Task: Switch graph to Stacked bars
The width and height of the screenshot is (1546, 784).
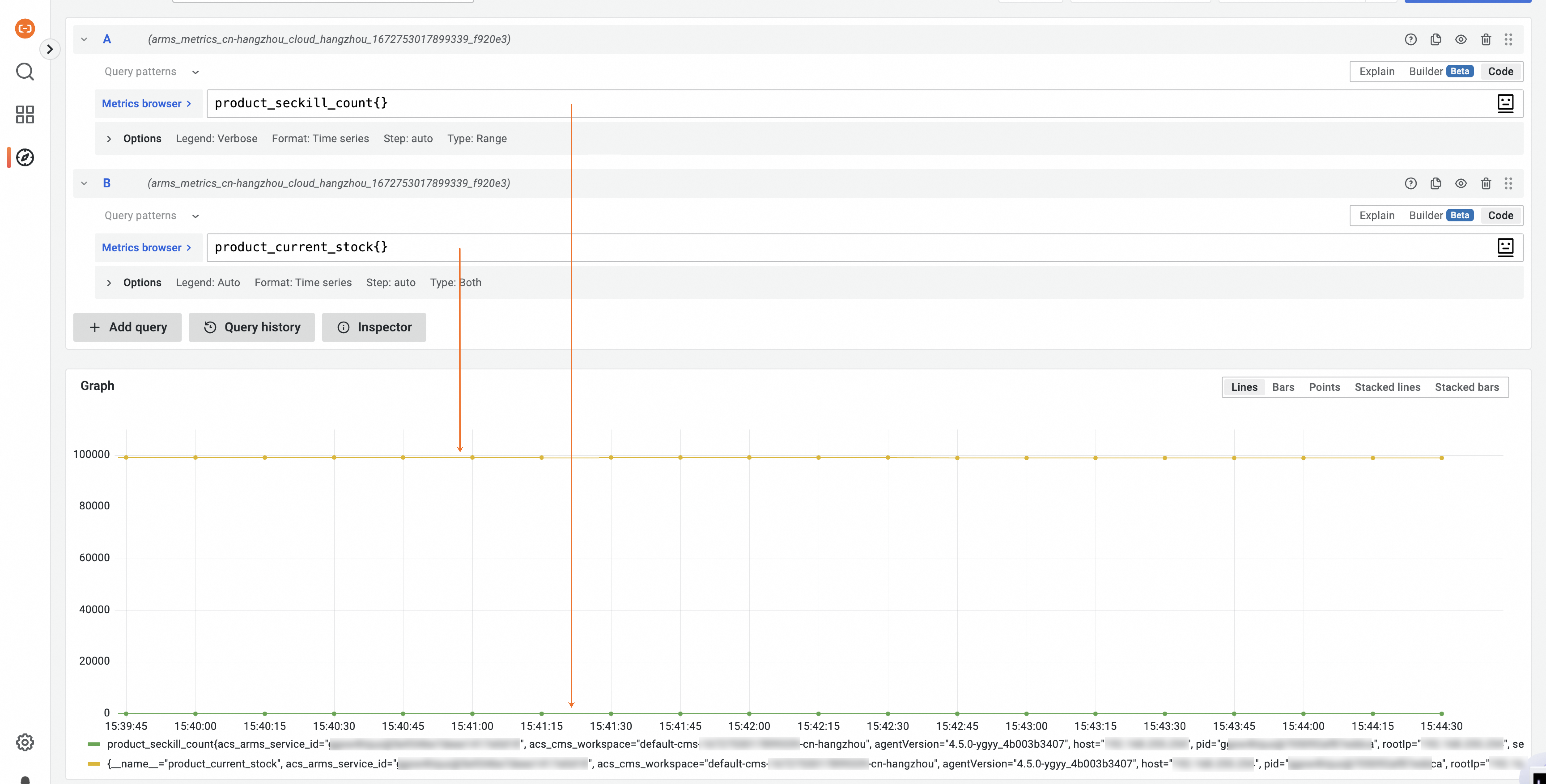Action: pos(1467,387)
